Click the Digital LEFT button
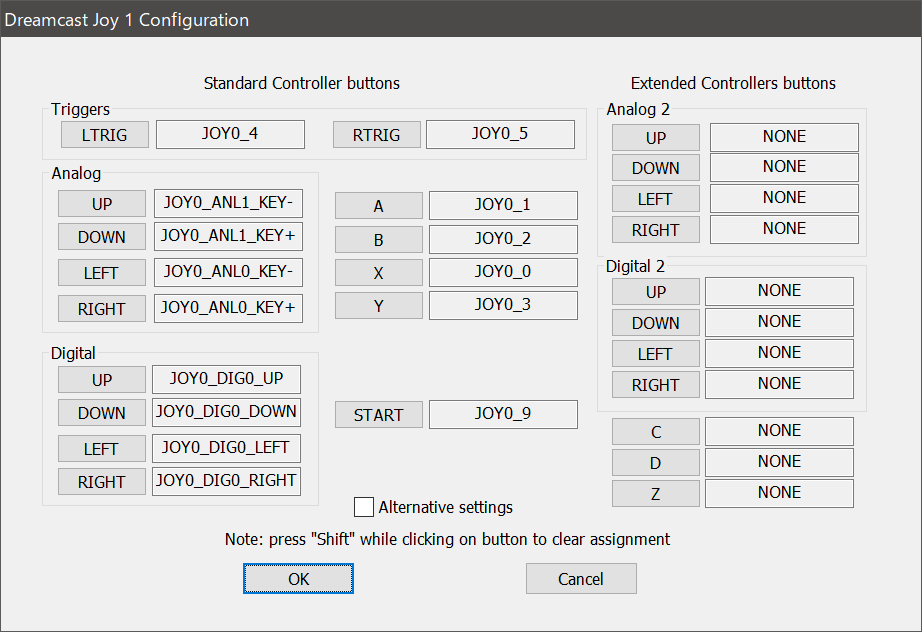The height and width of the screenshot is (632, 922). point(102,449)
